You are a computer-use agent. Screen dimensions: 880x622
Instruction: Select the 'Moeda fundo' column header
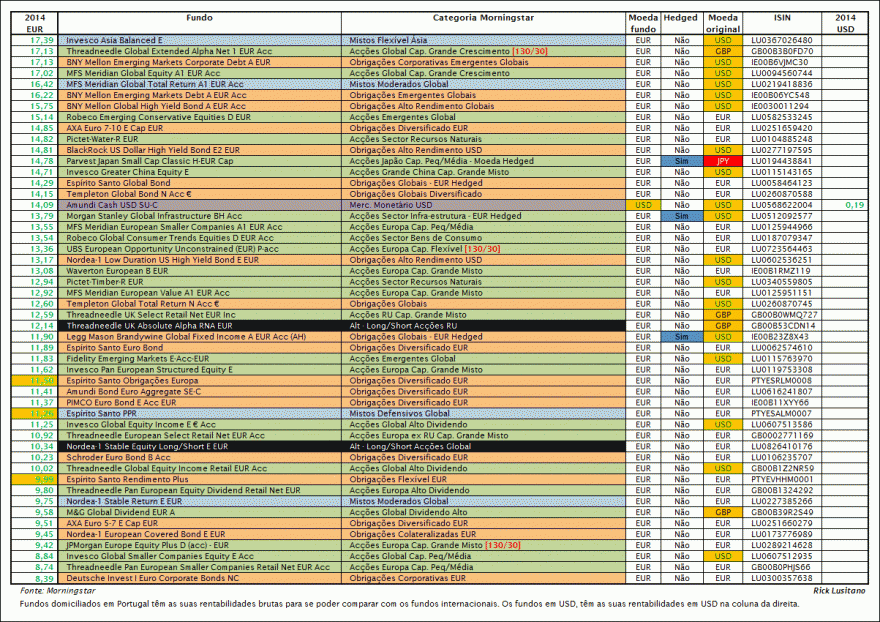click(643, 23)
